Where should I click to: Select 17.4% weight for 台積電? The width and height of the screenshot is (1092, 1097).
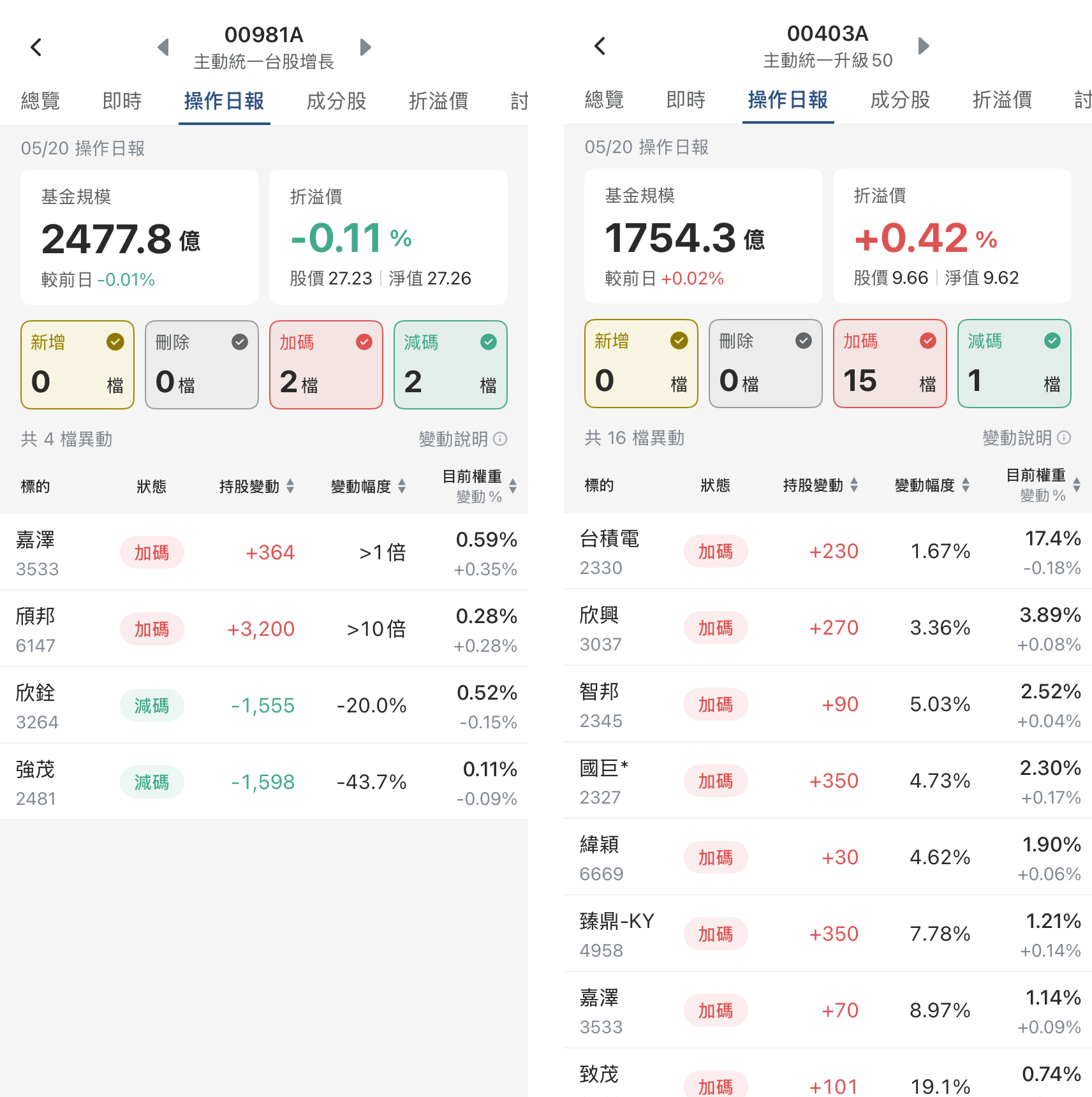(1052, 538)
